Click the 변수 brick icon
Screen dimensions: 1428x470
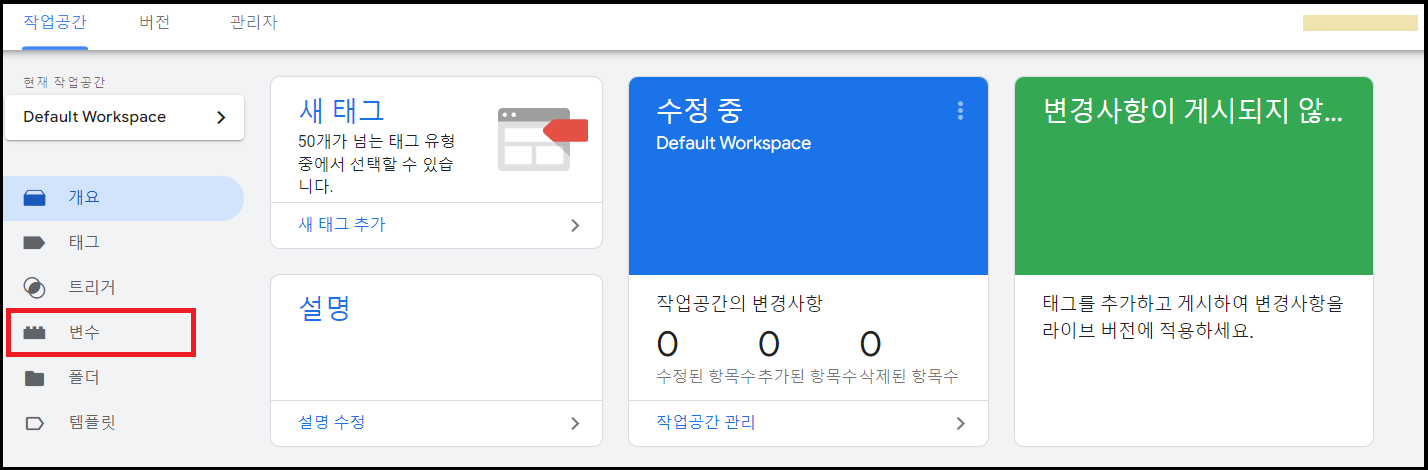[35, 333]
